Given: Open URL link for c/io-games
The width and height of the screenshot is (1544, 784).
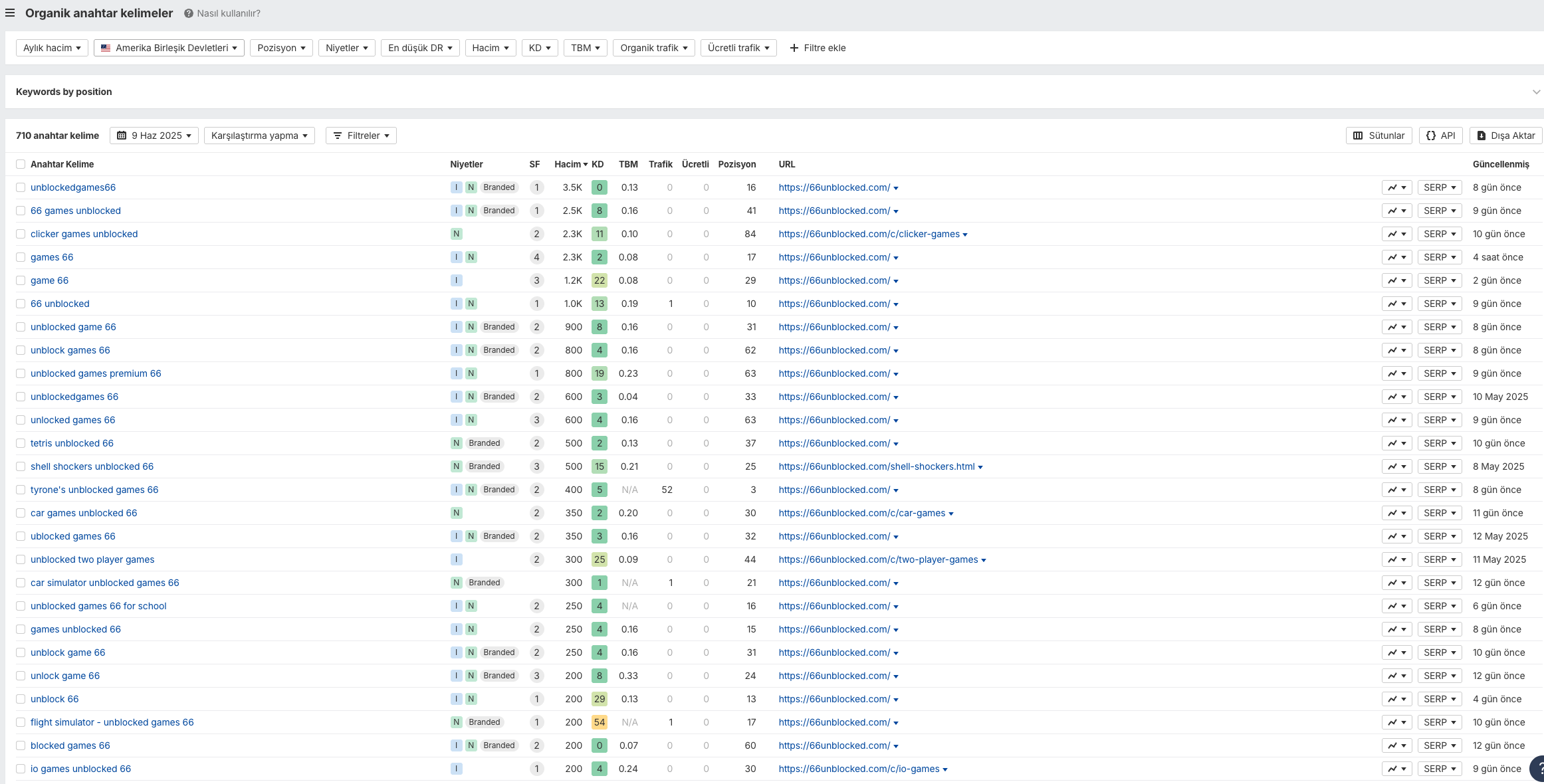Looking at the screenshot, I should coord(859,769).
